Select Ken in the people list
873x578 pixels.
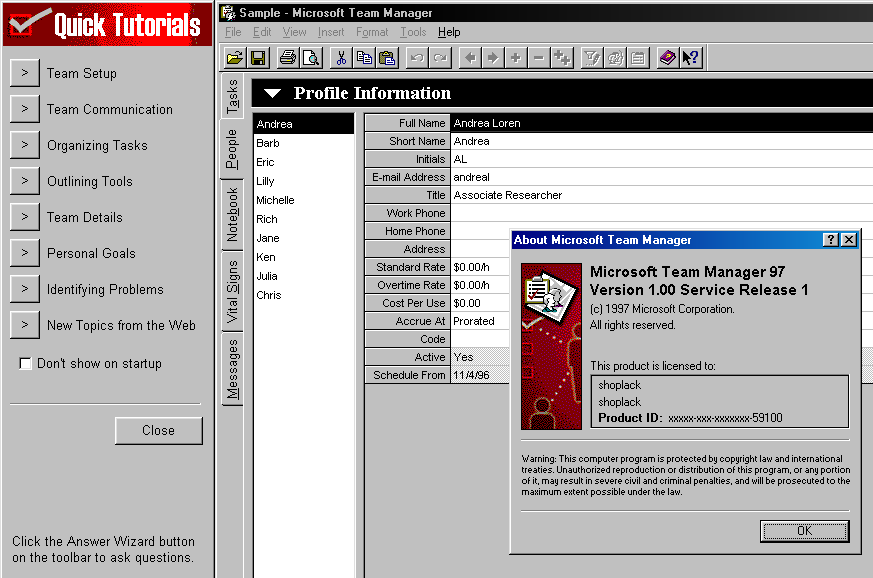tap(304, 257)
